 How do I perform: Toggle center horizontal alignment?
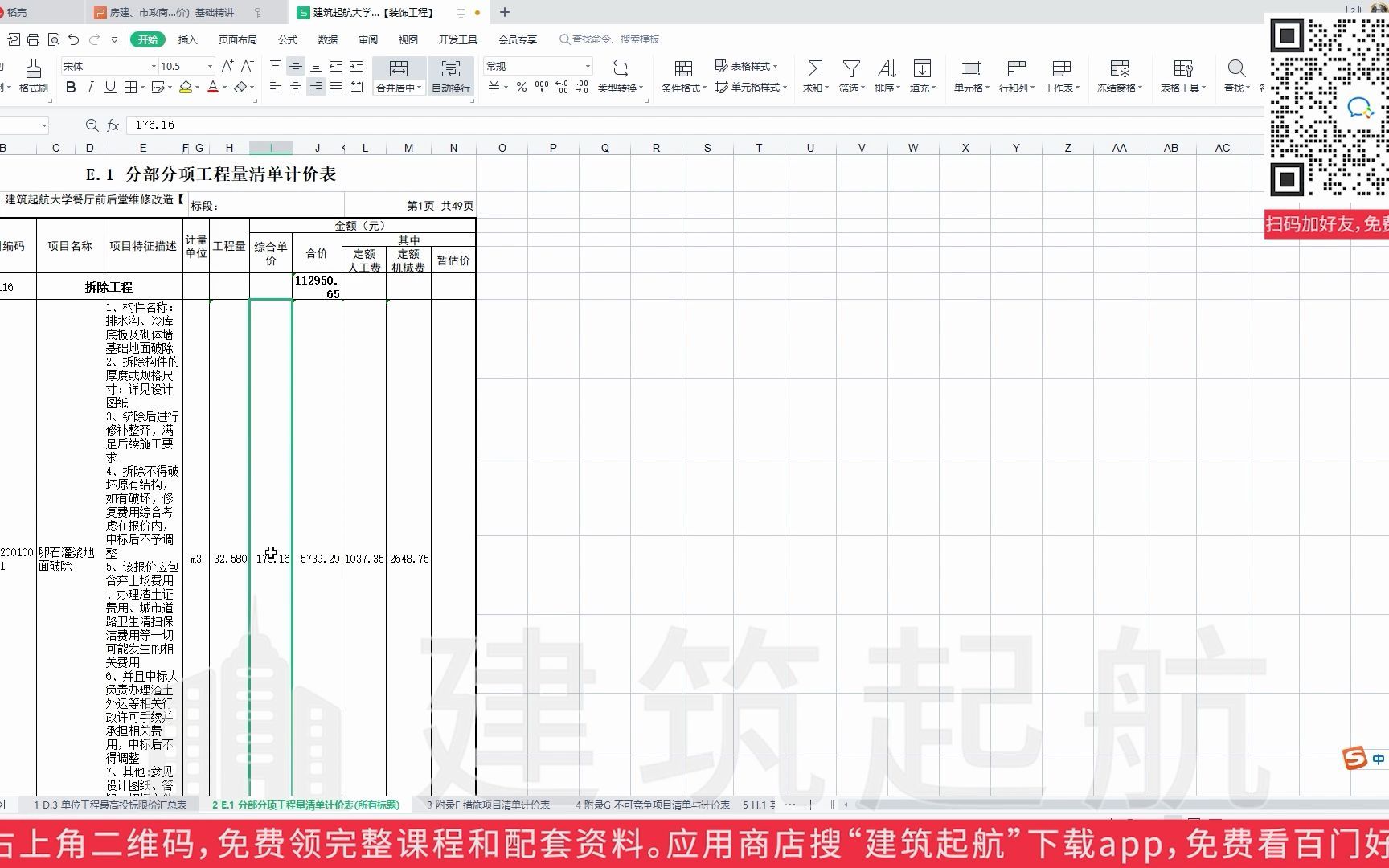[296, 88]
